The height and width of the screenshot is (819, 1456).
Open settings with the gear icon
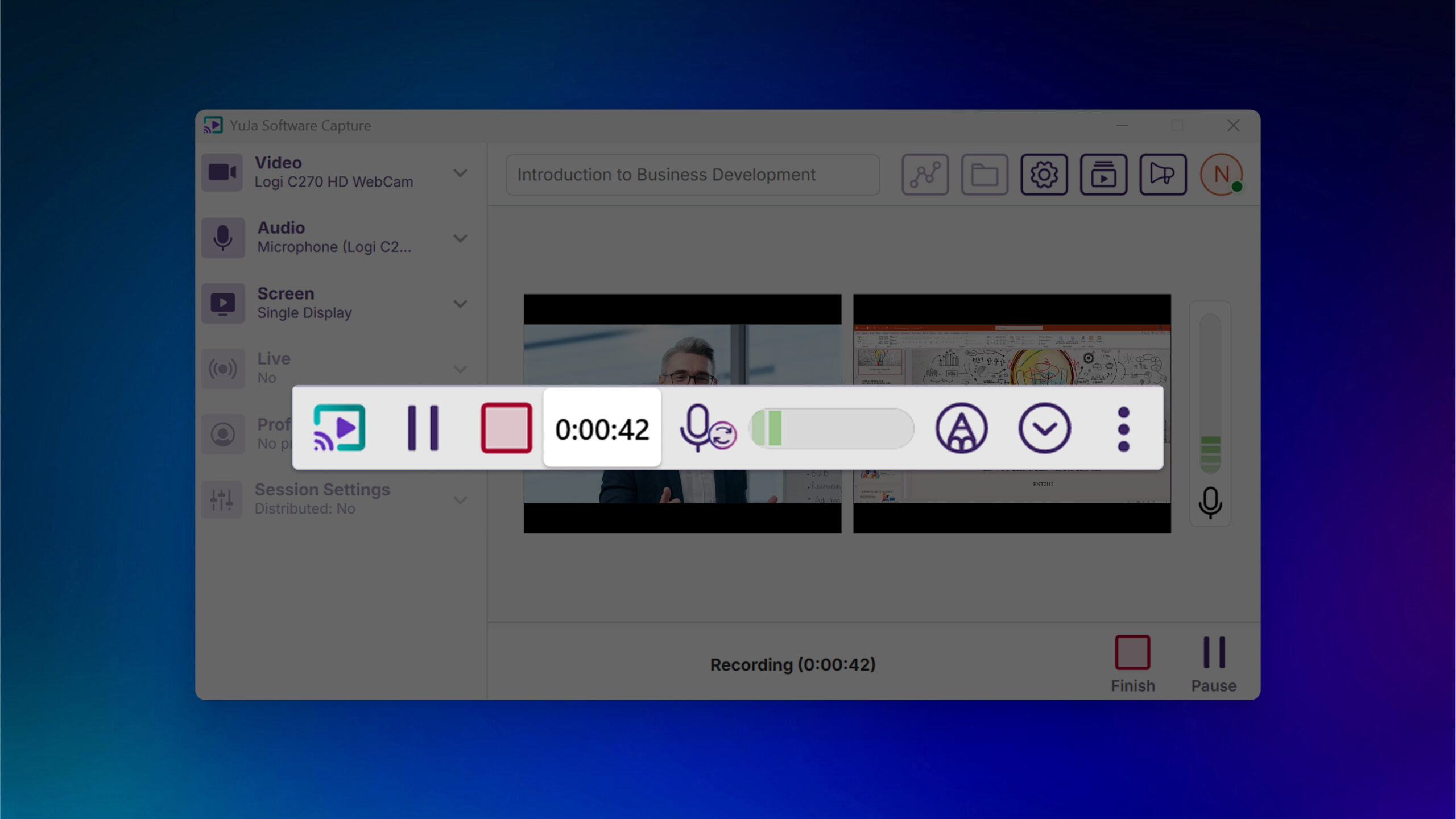click(1044, 174)
